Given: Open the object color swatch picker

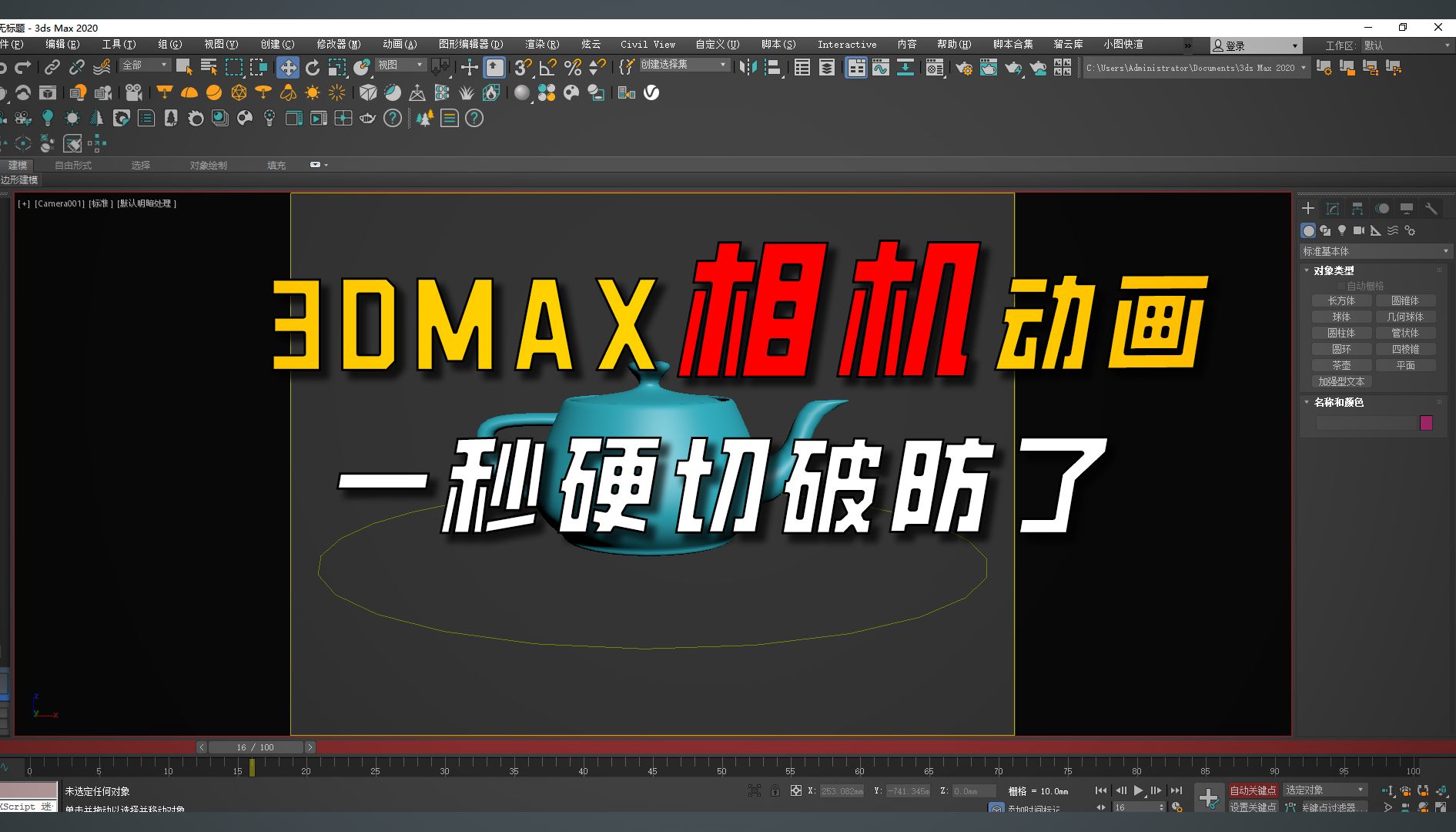Looking at the screenshot, I should (x=1427, y=422).
